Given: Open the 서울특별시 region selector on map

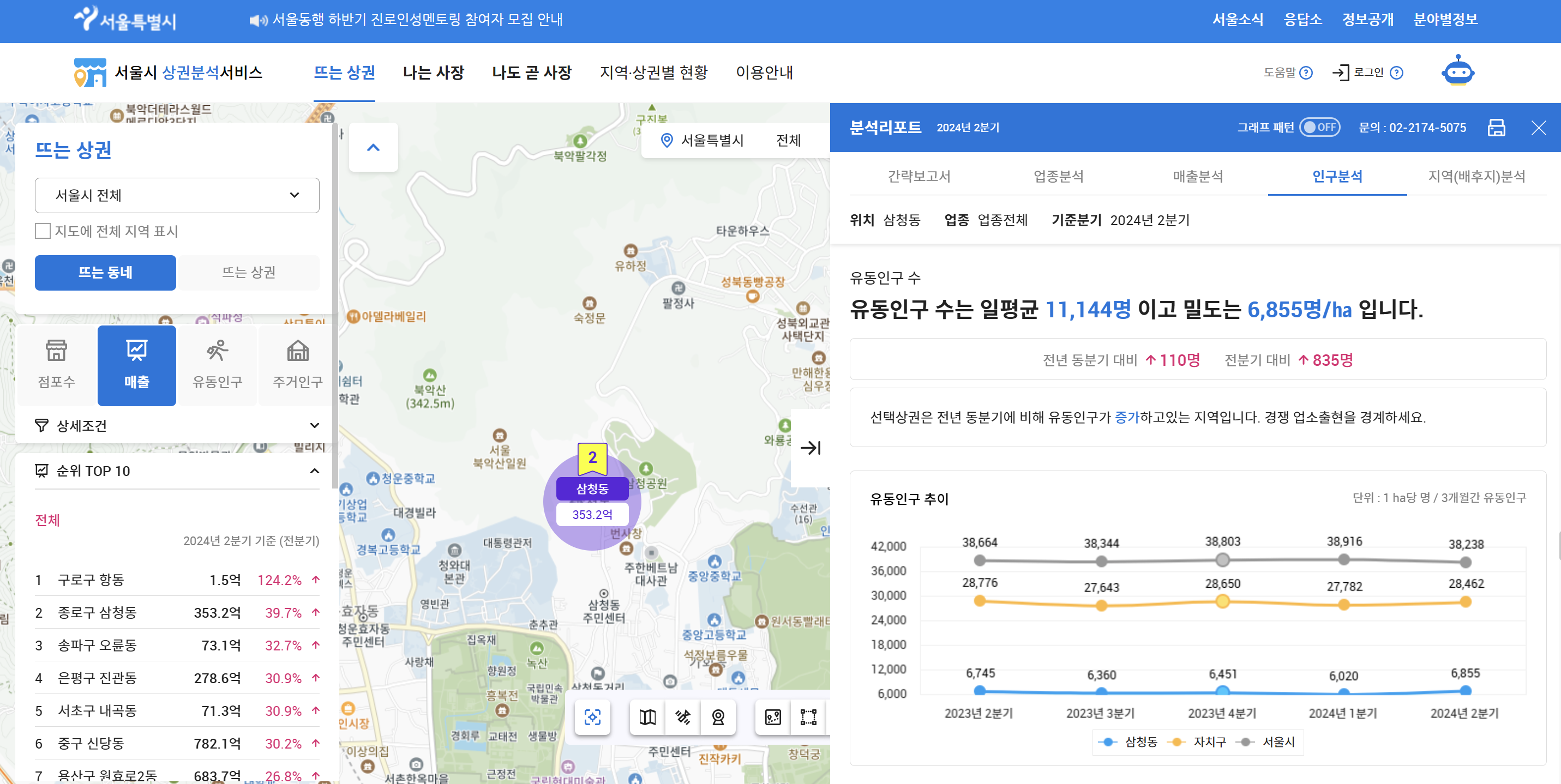Looking at the screenshot, I should pyautogui.click(x=712, y=140).
